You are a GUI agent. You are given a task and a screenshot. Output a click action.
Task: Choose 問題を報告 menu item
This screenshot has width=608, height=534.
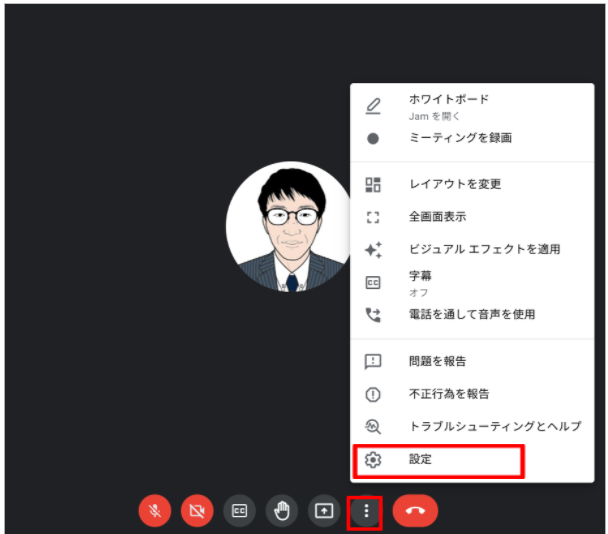(x=472, y=361)
